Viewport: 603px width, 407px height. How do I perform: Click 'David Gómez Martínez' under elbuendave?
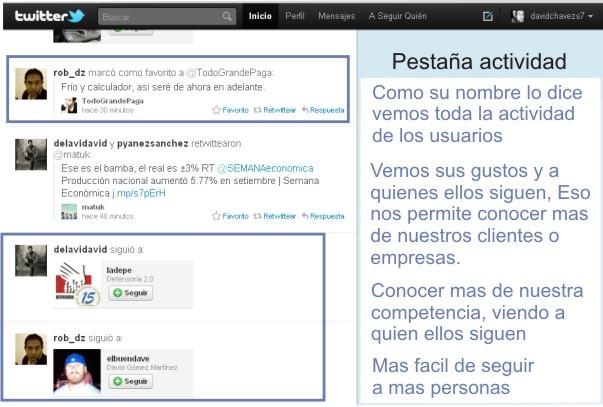tap(142, 368)
